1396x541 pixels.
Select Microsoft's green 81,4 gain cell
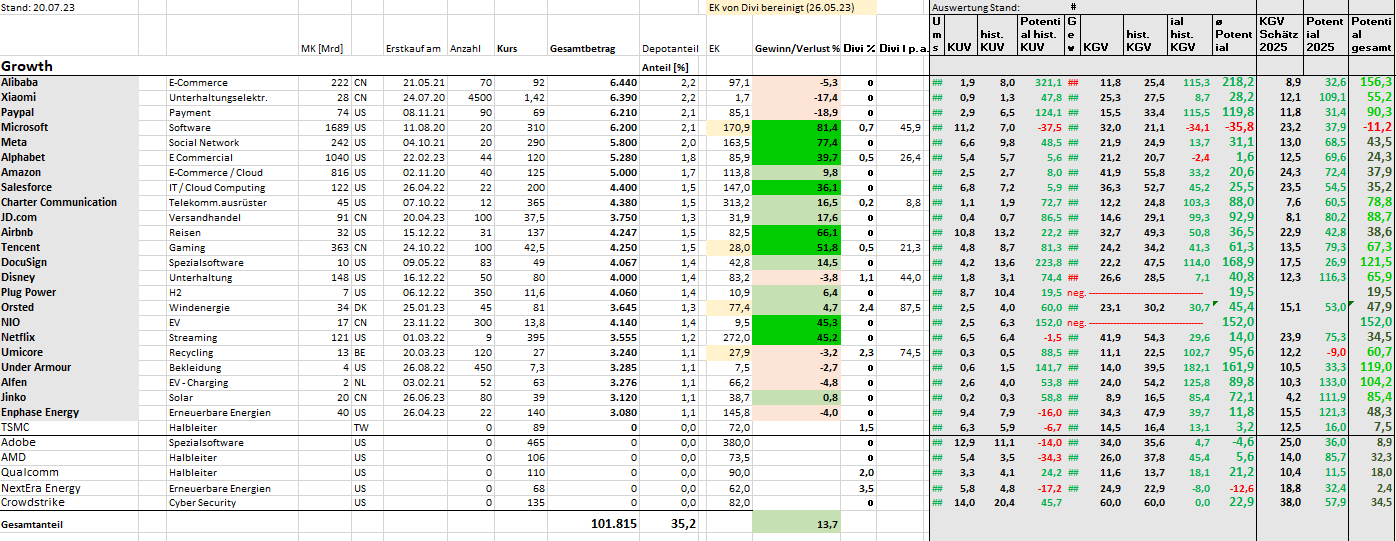coord(796,127)
